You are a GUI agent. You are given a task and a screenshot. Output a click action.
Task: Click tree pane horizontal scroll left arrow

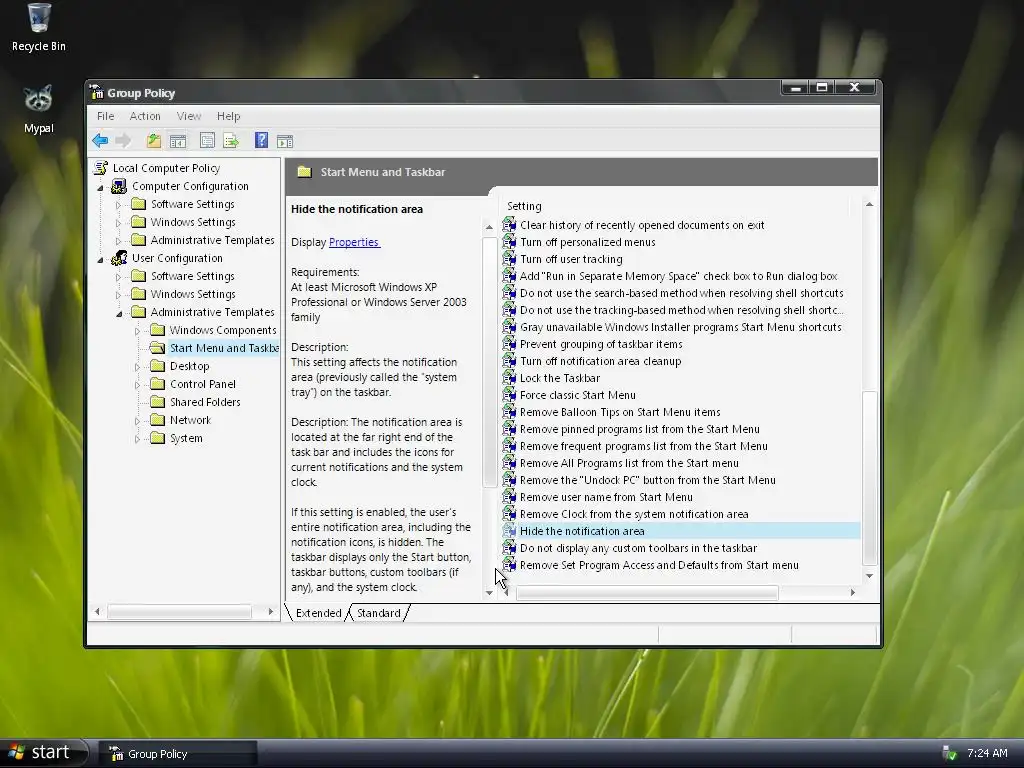click(97, 611)
